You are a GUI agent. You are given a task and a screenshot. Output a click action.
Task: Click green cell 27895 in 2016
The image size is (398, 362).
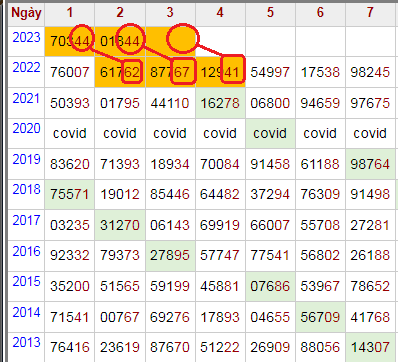tap(170, 255)
